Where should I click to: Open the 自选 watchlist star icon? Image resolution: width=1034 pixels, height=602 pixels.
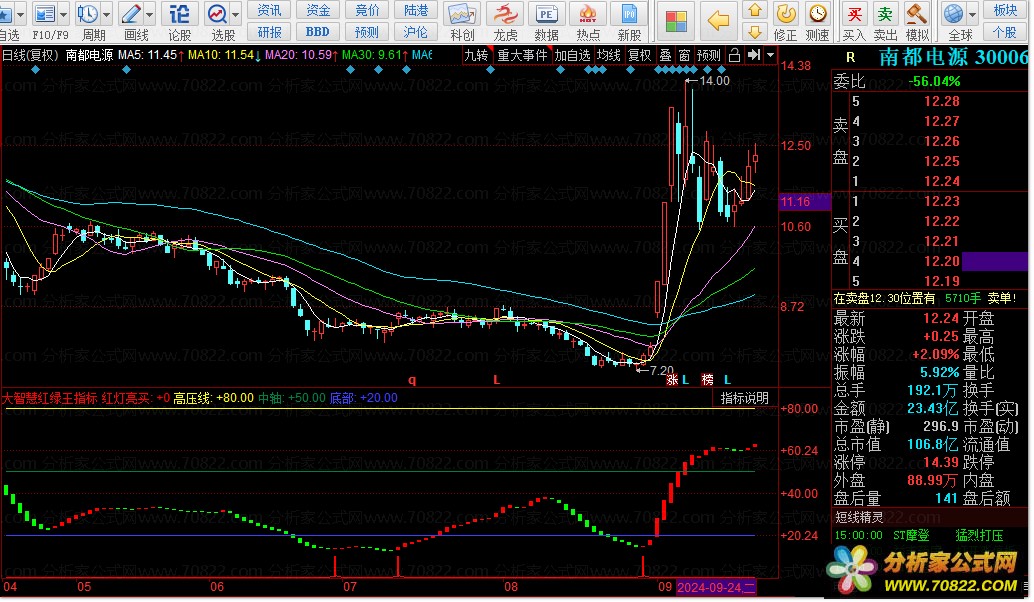(x=5, y=14)
